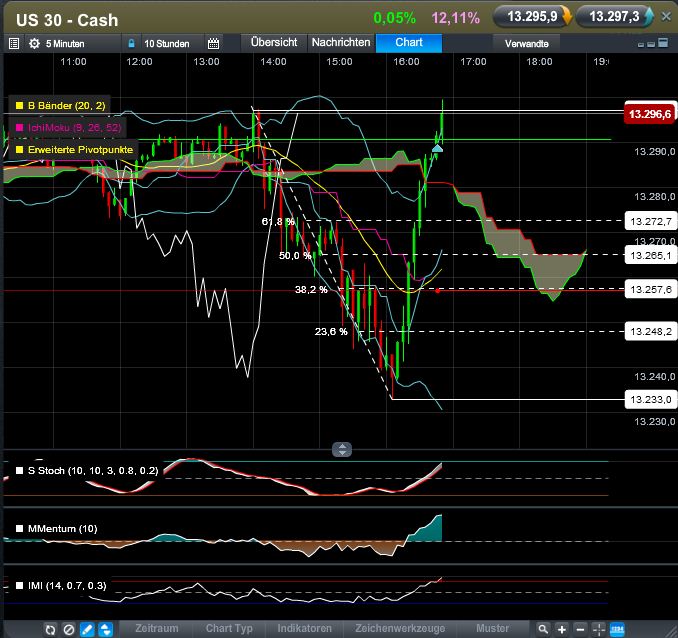Select the 61,8 % Fibonacci level label

click(x=278, y=221)
